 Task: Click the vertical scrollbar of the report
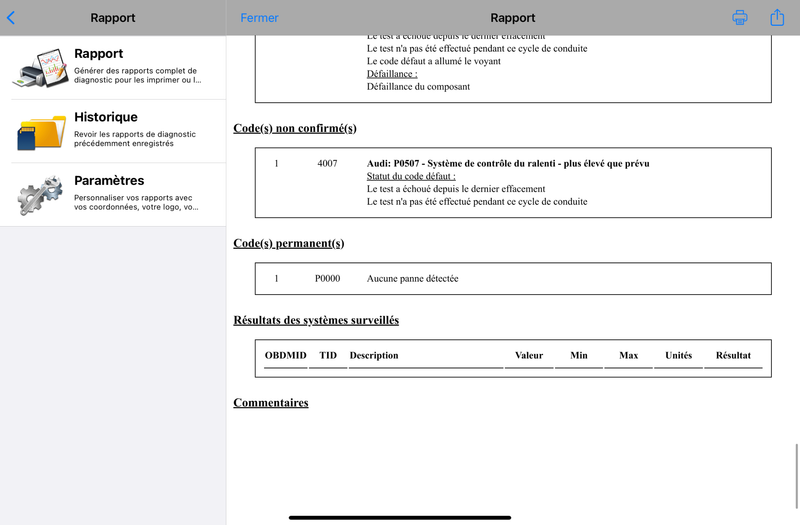click(796, 476)
